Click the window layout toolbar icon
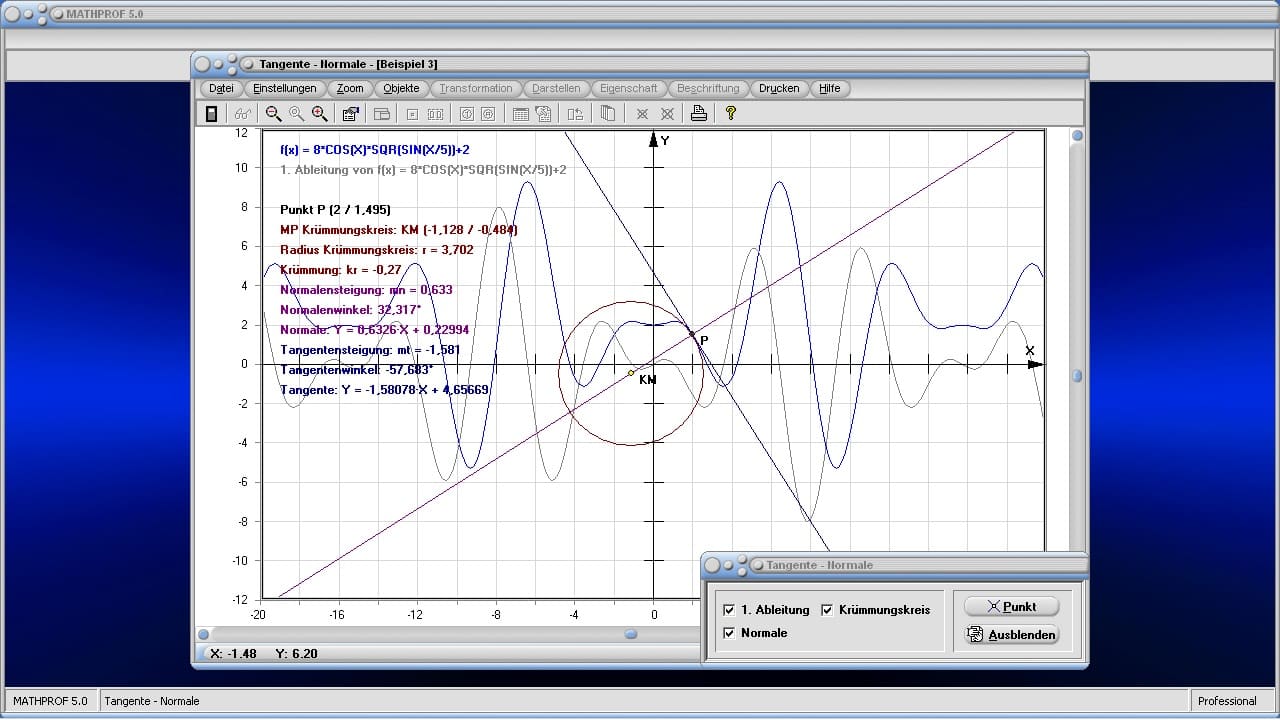Image resolution: width=1280 pixels, height=720 pixels. (x=382, y=114)
